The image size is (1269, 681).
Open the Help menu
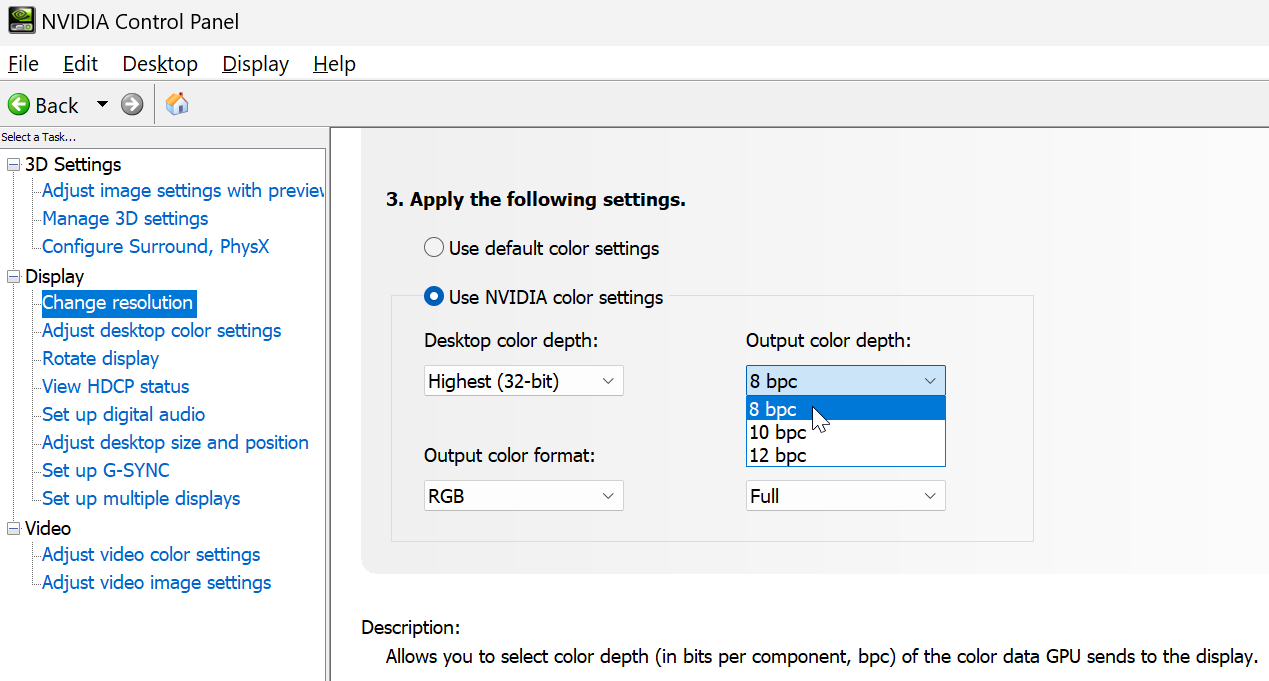334,64
